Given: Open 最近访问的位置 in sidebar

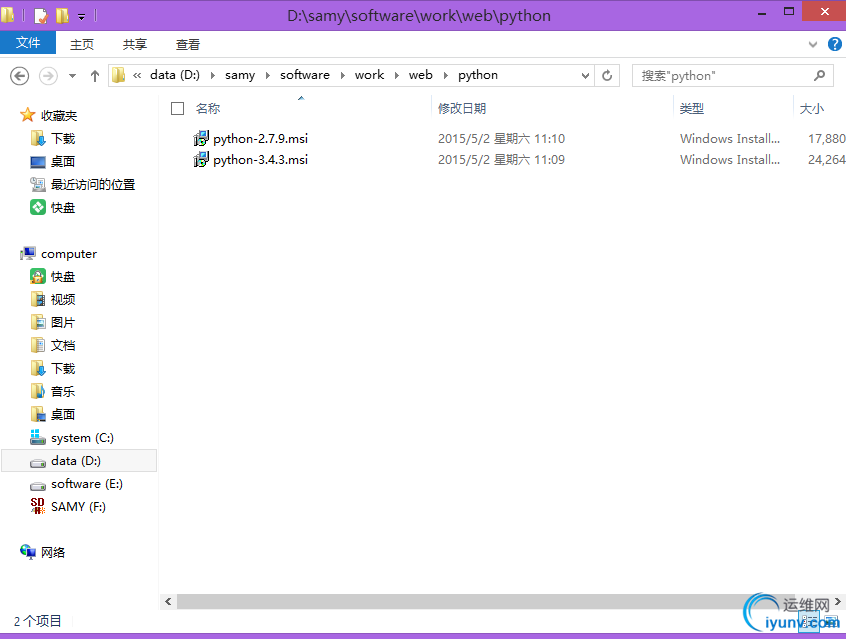Looking at the screenshot, I should pos(92,185).
